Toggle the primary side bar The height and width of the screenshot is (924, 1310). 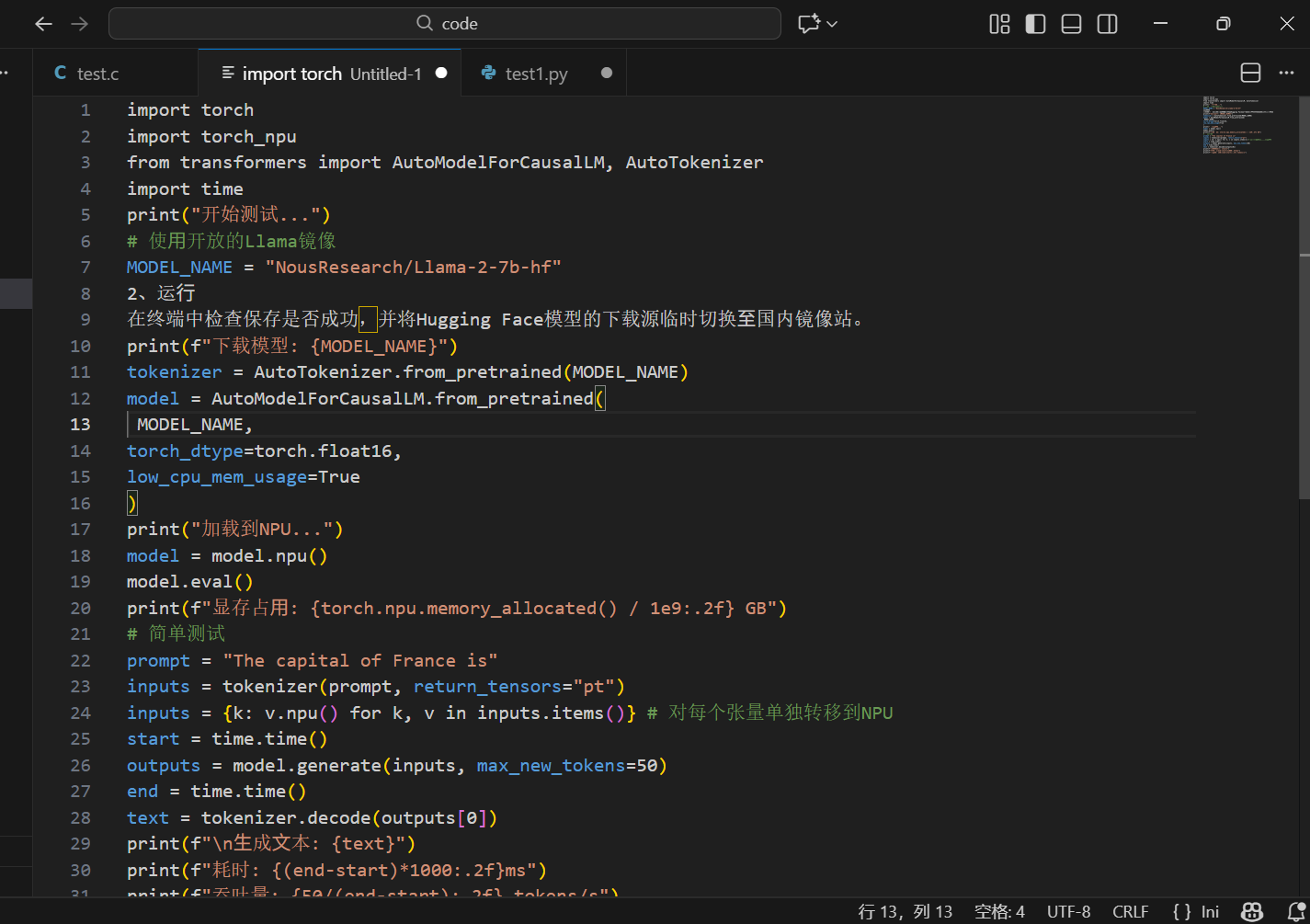1035,24
